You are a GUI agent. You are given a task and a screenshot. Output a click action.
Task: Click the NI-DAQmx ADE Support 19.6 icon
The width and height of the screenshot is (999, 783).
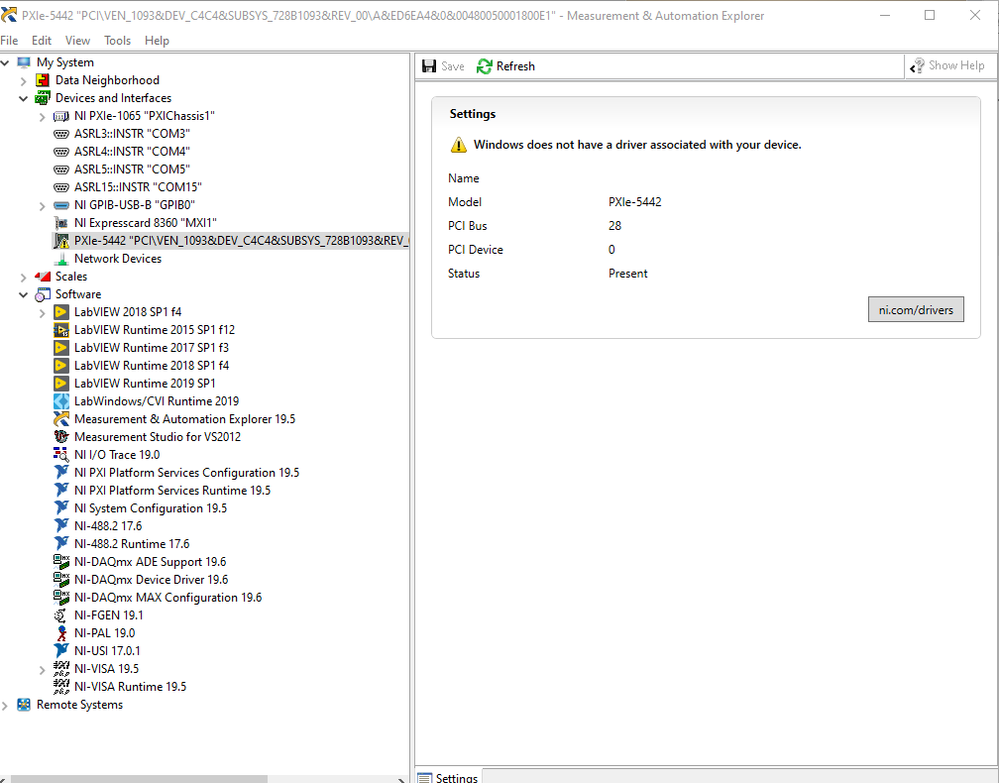pos(61,562)
